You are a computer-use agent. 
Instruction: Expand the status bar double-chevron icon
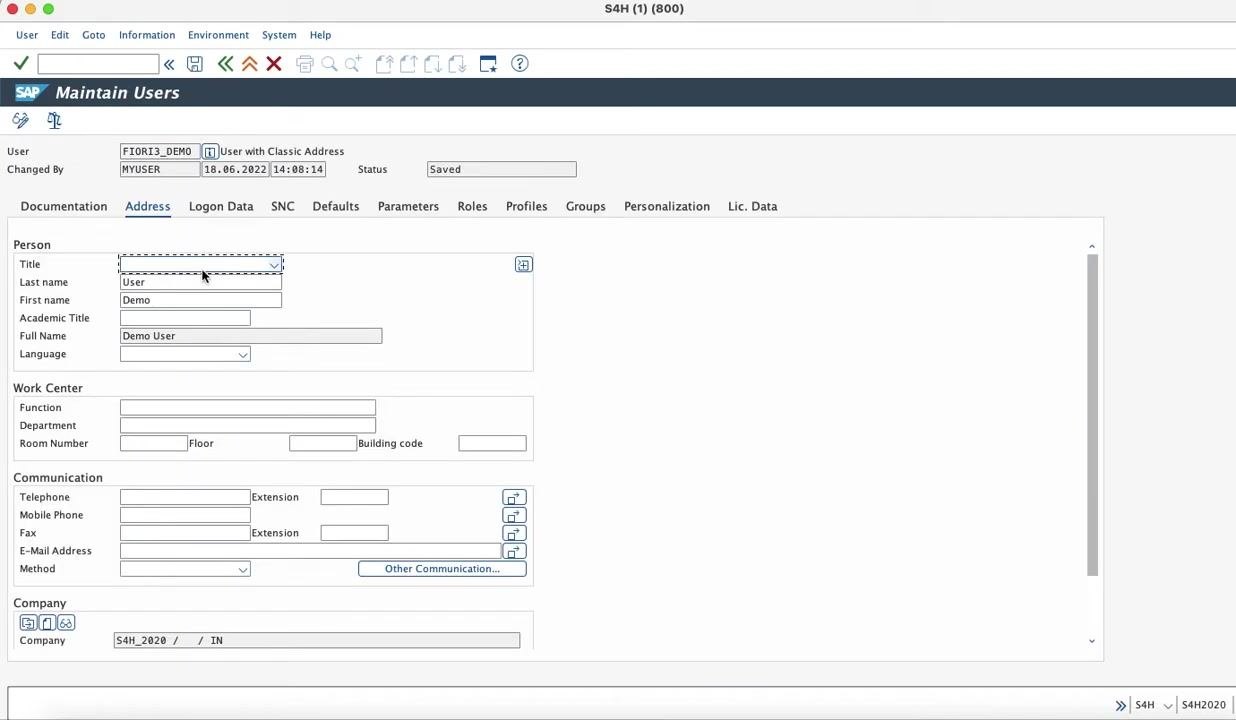pyautogui.click(x=1121, y=706)
